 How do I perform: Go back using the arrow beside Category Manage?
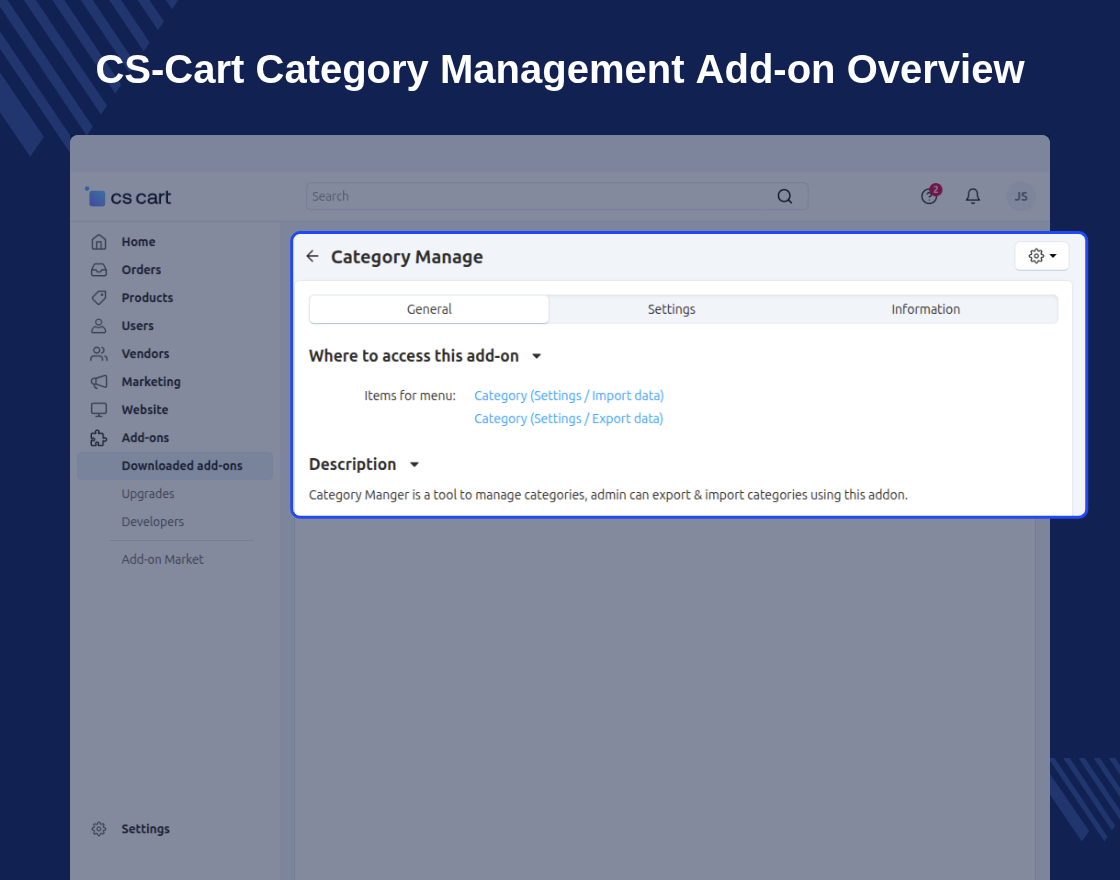pos(312,256)
